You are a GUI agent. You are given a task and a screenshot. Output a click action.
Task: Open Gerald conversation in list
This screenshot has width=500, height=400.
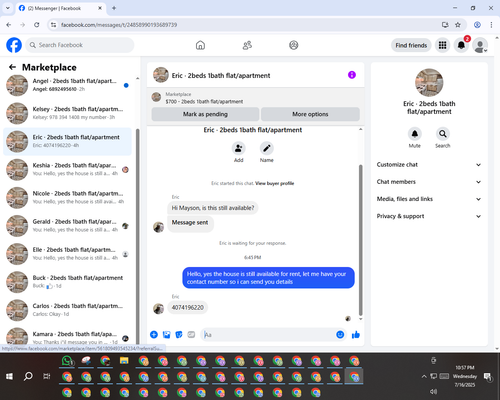tap(67, 226)
